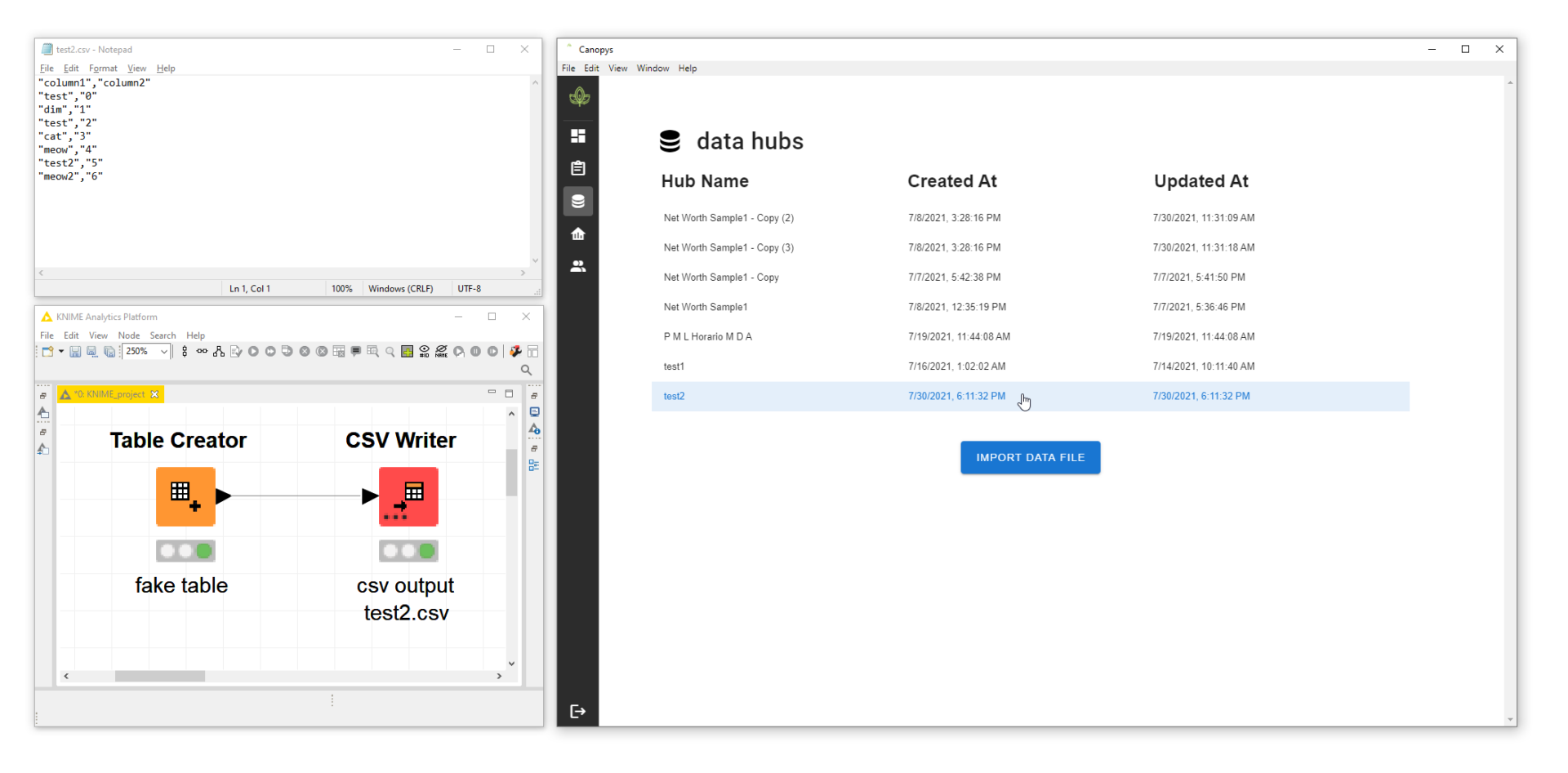
Task: Select the Table Creator node
Action: pos(185,496)
